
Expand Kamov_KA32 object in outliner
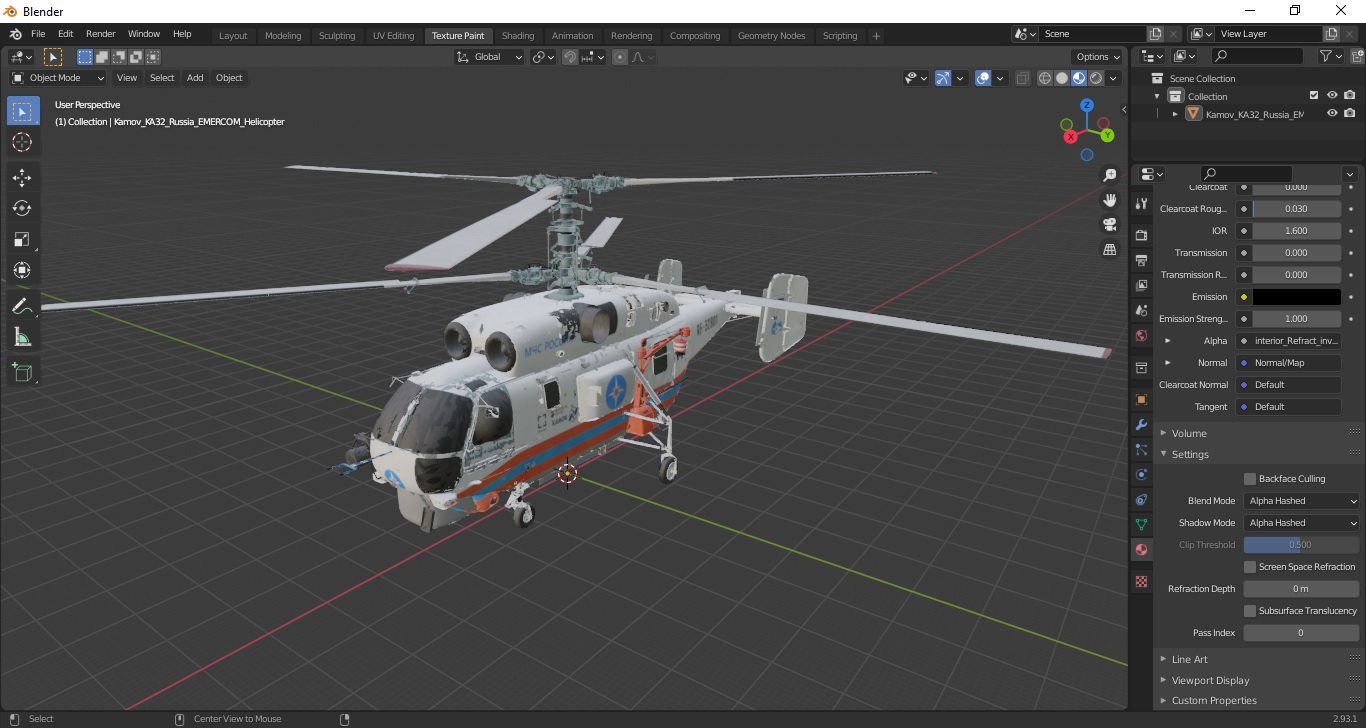coord(1175,114)
